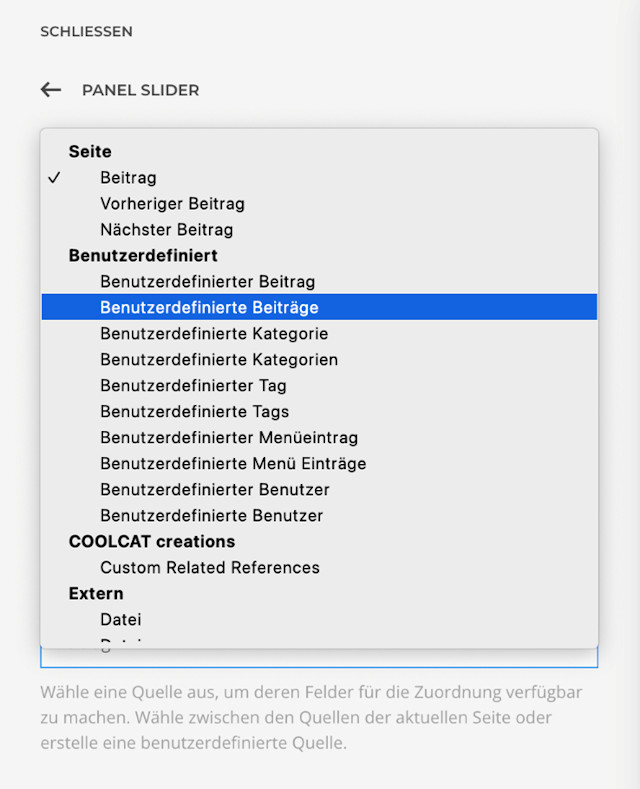Viewport: 640px width, 789px height.
Task: Select Benutzerdefinierte Kategorien entry
Action: coord(219,360)
